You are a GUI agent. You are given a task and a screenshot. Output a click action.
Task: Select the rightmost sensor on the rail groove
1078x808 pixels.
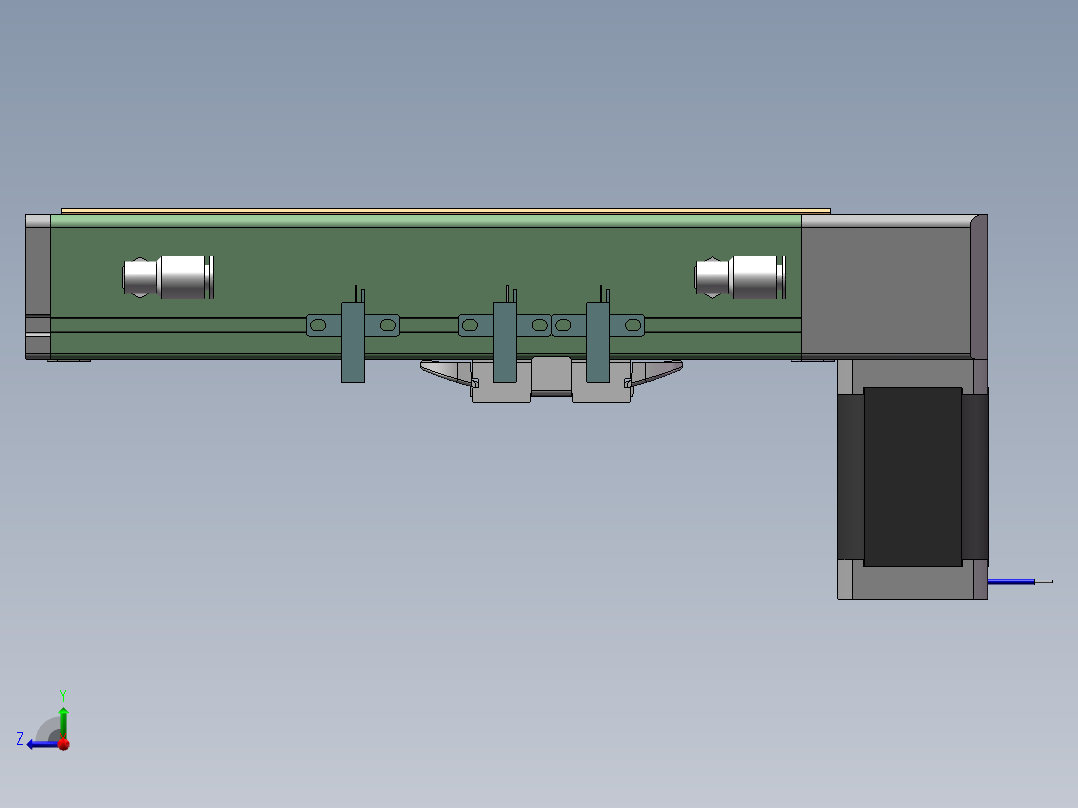(597, 335)
